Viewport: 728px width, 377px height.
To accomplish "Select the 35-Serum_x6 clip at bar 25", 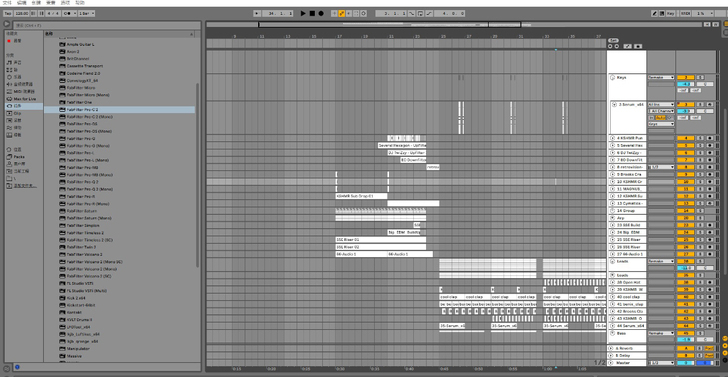I will point(452,325).
